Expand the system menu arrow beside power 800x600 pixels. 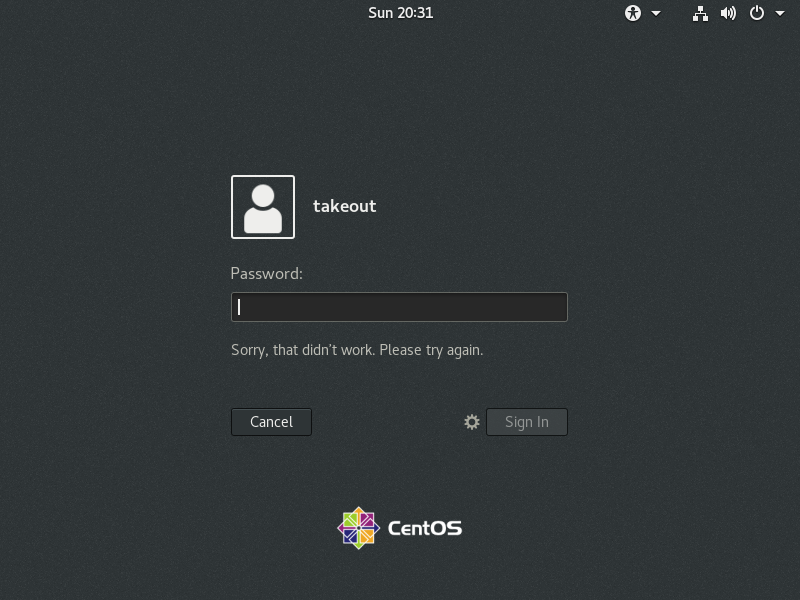coord(780,14)
